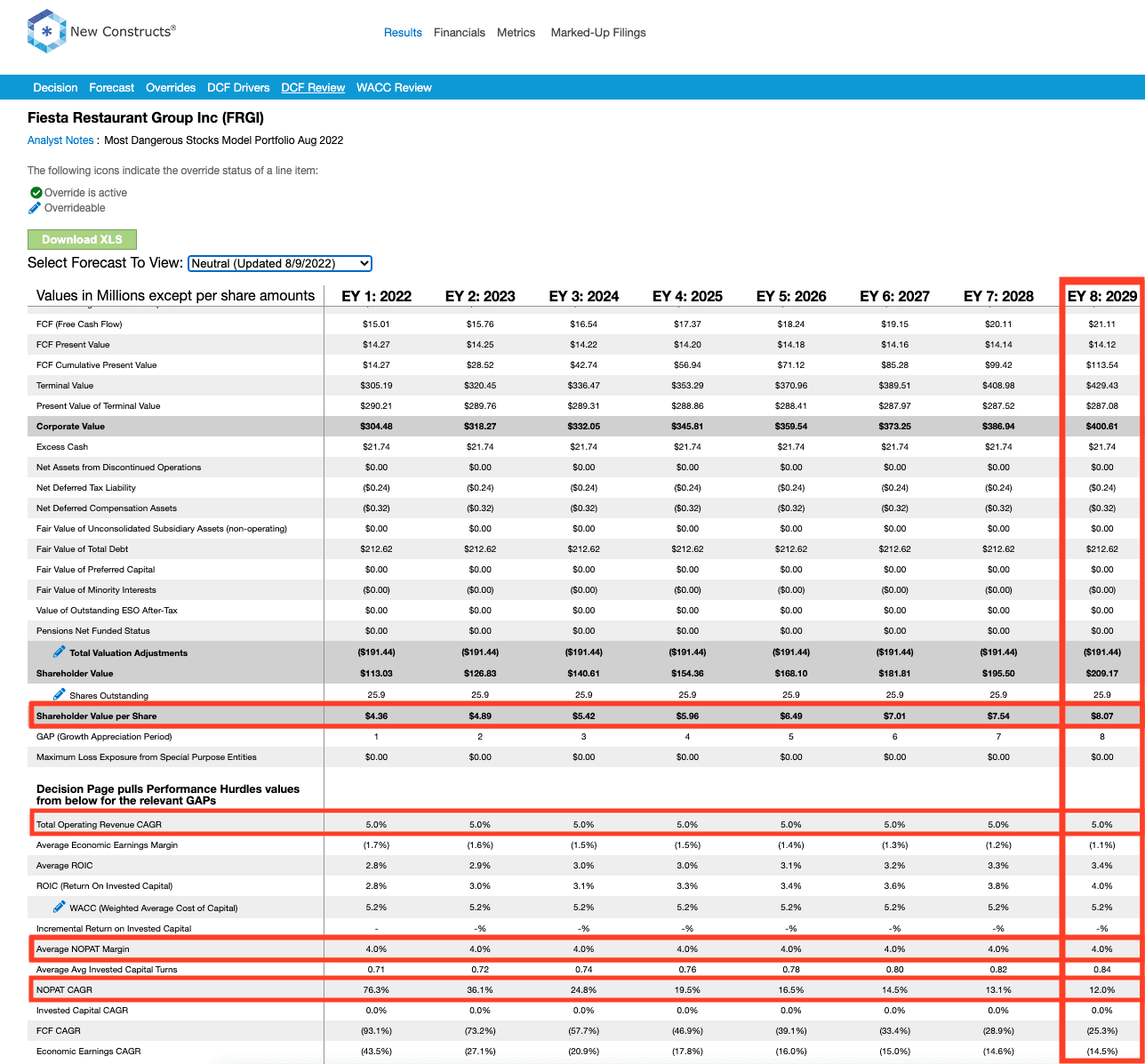Click the $429.43 terminal value cell
This screenshot has height=1064, width=1145.
(1102, 385)
